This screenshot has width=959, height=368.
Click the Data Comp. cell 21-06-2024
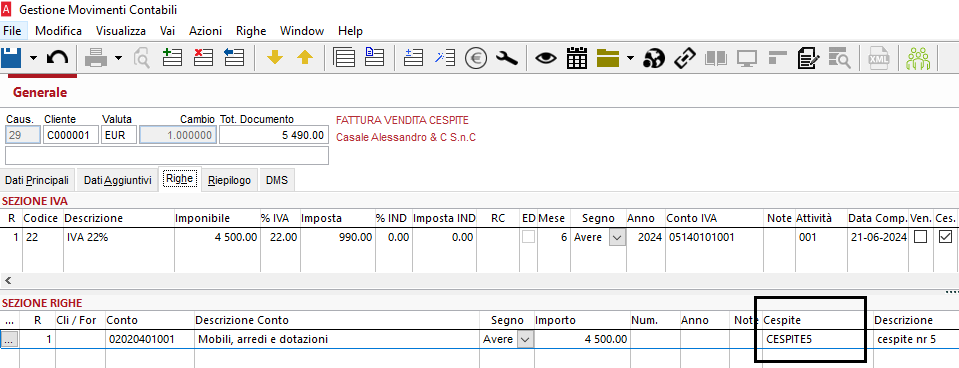[x=877, y=238]
